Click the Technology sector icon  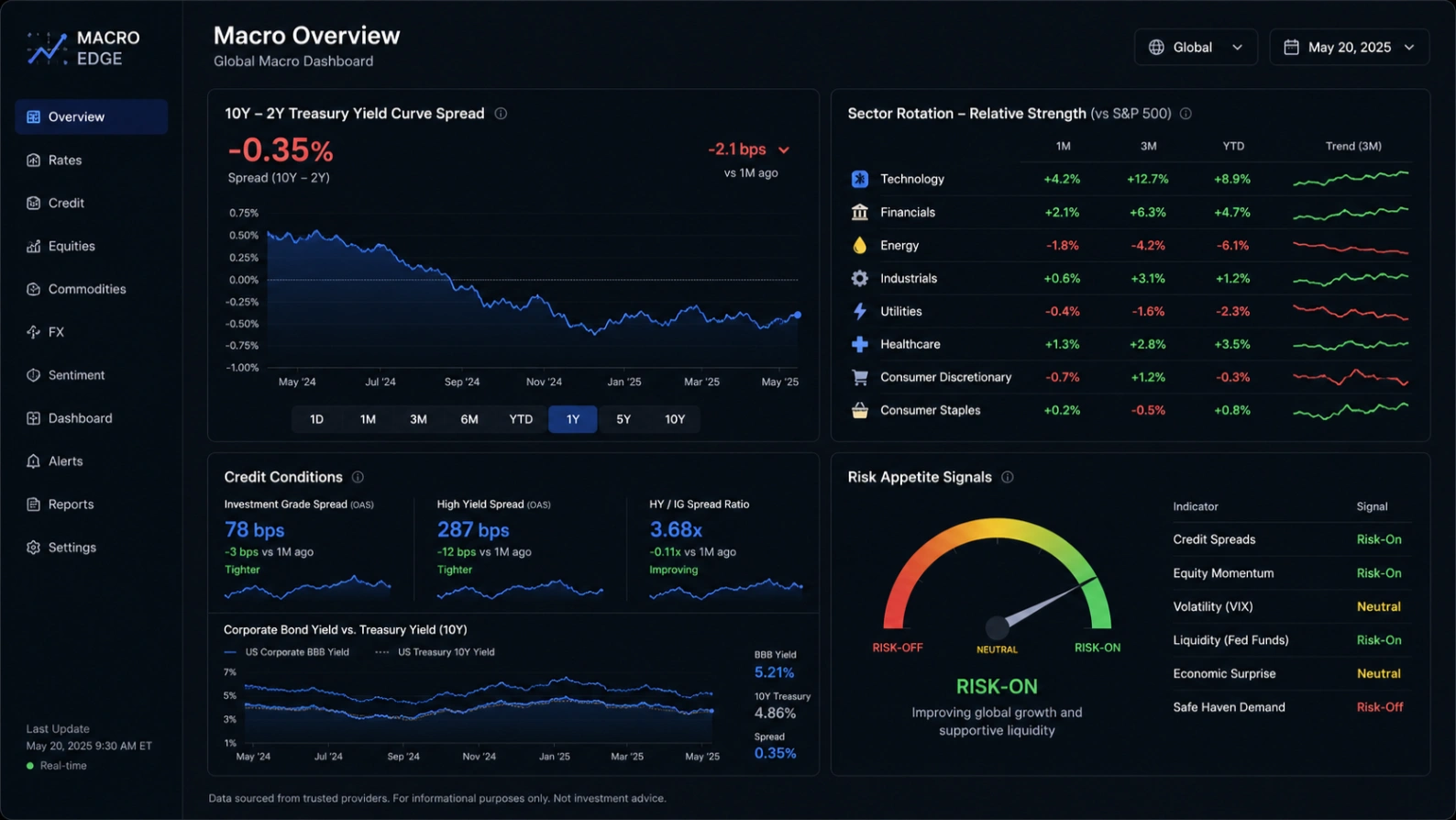click(x=859, y=179)
